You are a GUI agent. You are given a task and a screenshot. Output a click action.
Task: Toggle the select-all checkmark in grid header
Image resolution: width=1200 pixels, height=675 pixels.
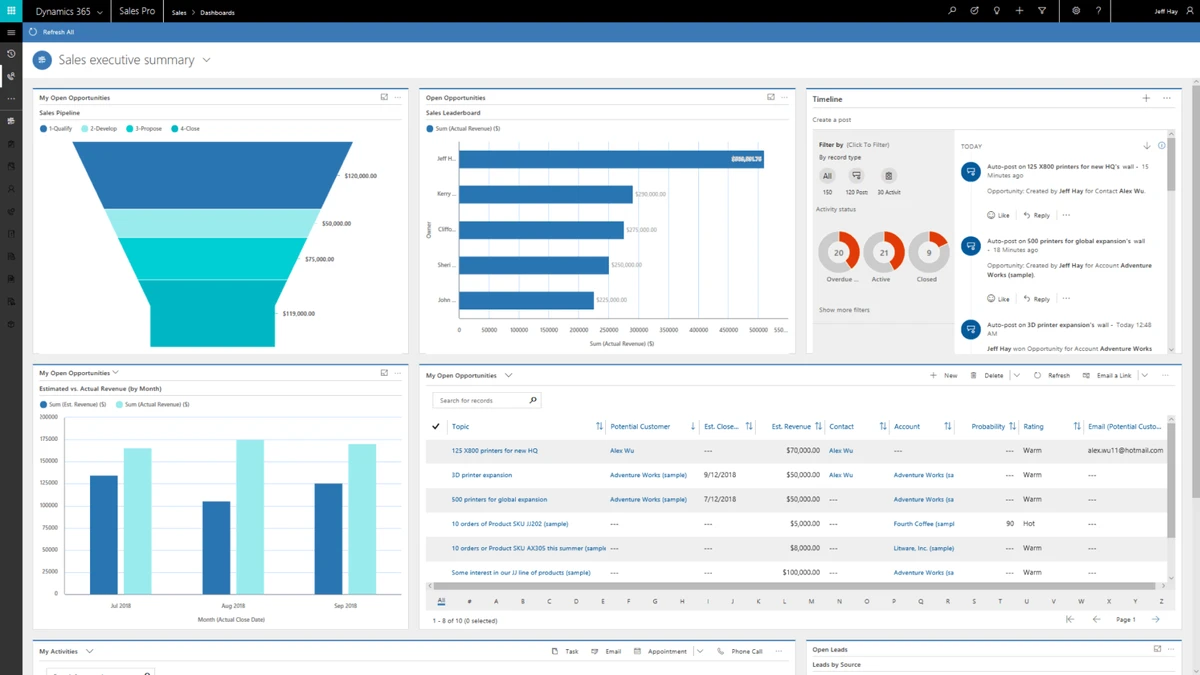[x=436, y=426]
